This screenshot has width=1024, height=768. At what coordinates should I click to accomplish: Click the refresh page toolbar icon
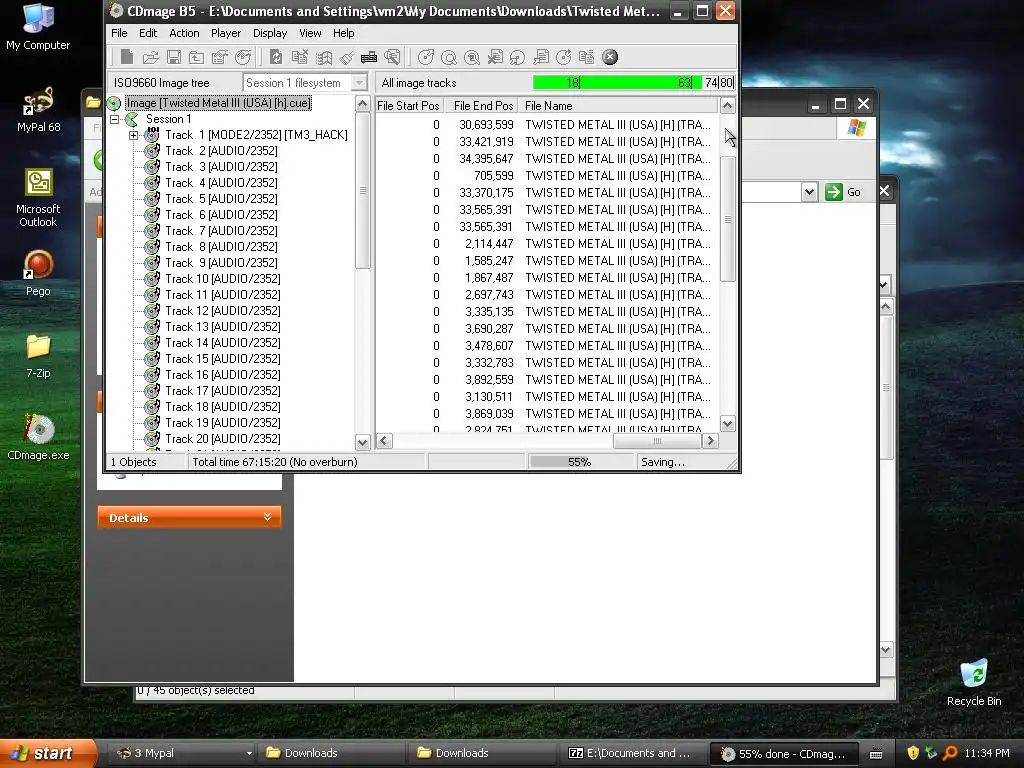(276, 57)
